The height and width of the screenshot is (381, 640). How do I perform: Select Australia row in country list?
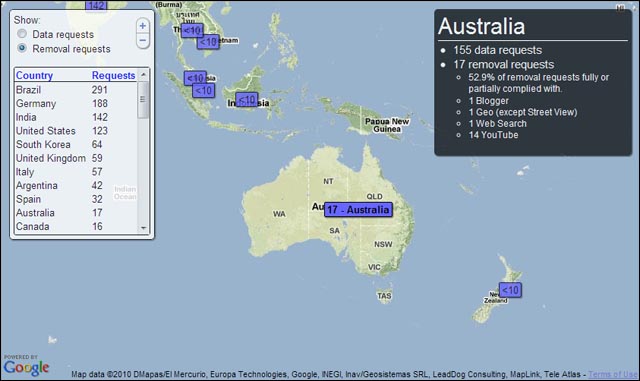[76, 213]
